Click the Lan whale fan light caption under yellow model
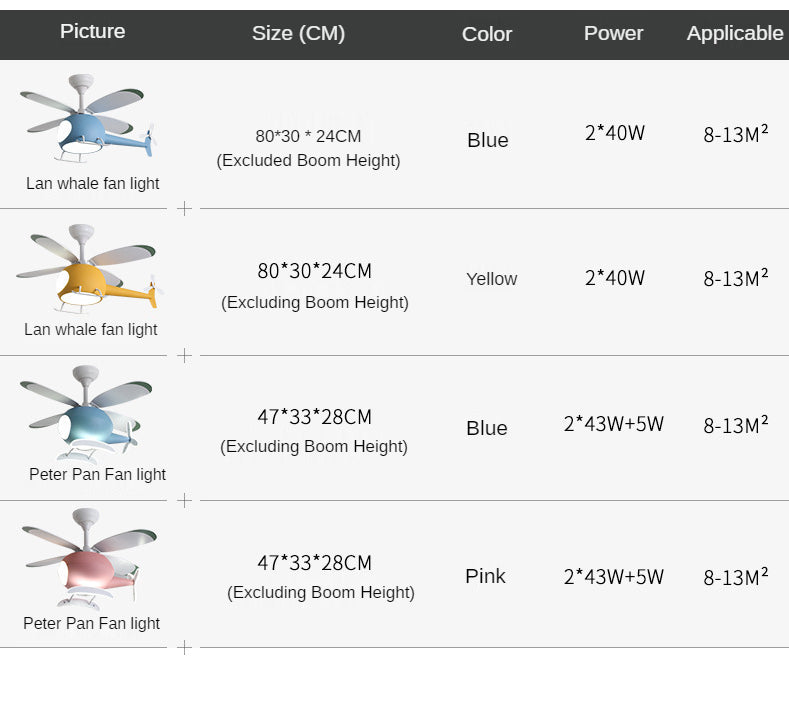The height and width of the screenshot is (702, 789). 91,329
